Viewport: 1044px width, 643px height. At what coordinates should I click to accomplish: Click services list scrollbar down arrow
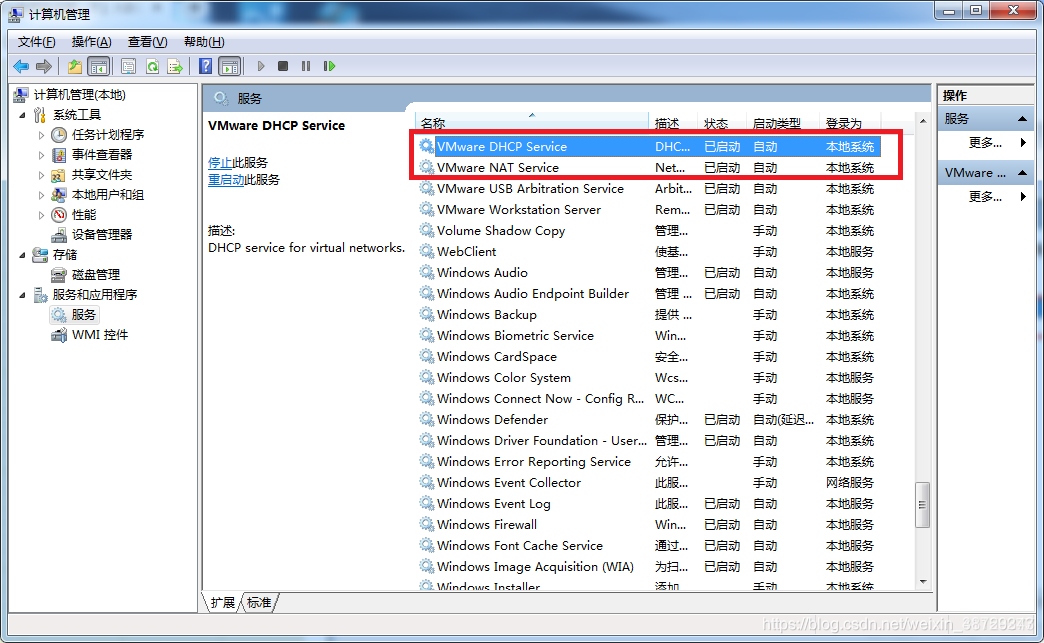(x=922, y=582)
